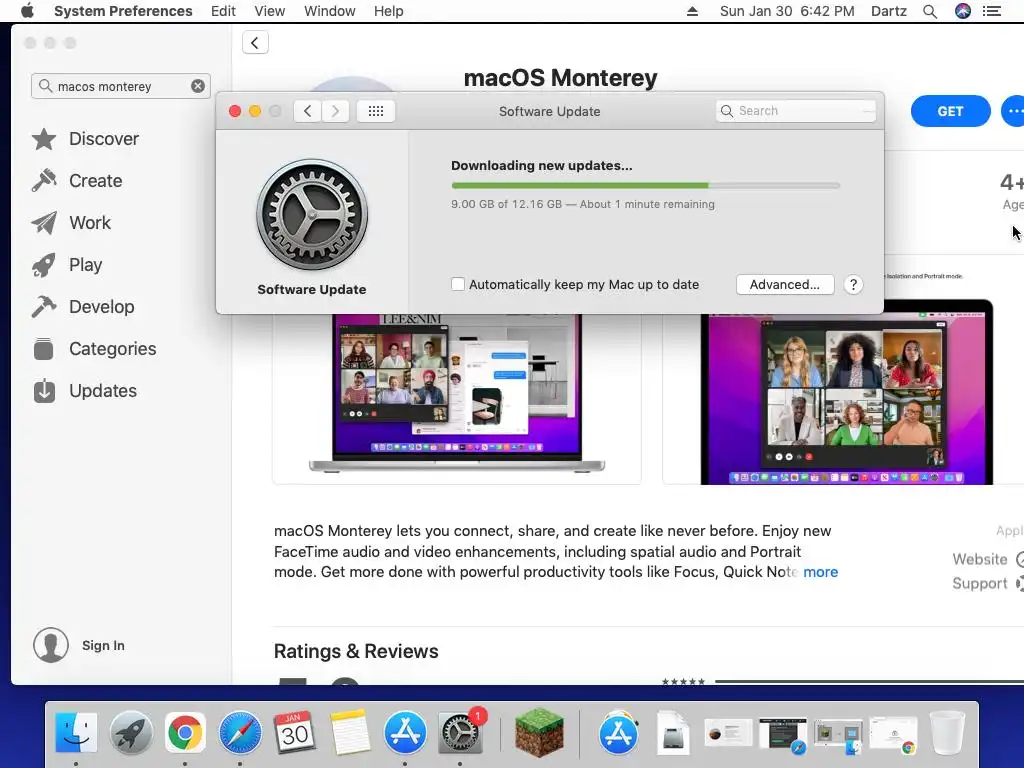Show all preferences grid in Software Update
The image size is (1024, 768).
click(376, 111)
